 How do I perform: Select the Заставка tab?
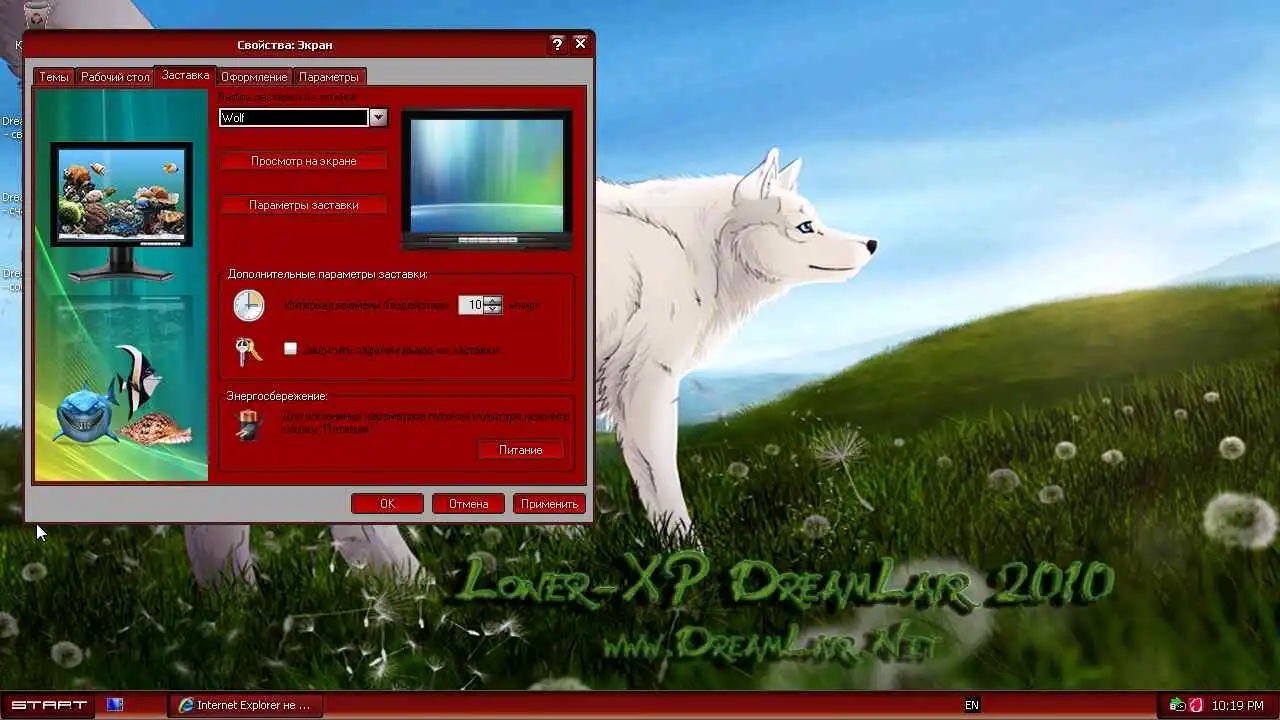click(185, 75)
